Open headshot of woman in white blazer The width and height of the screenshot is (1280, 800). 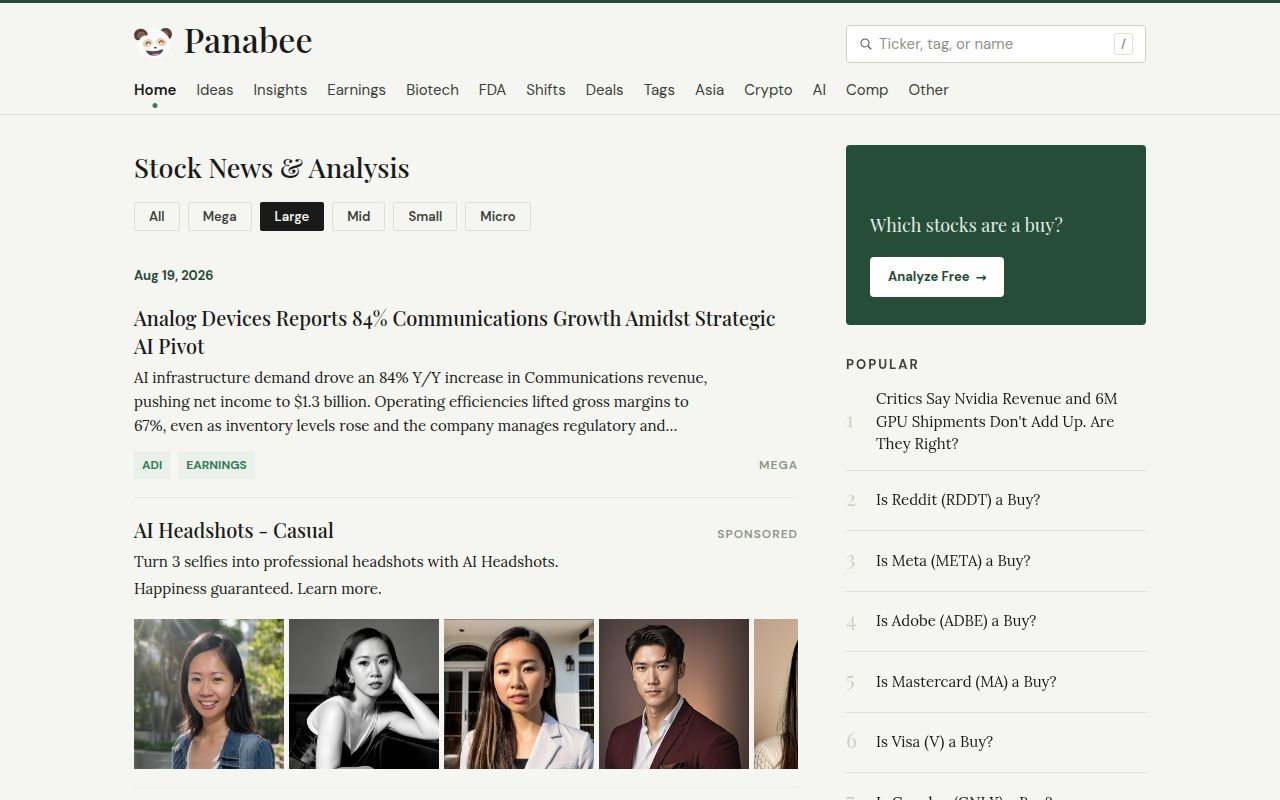click(x=519, y=694)
